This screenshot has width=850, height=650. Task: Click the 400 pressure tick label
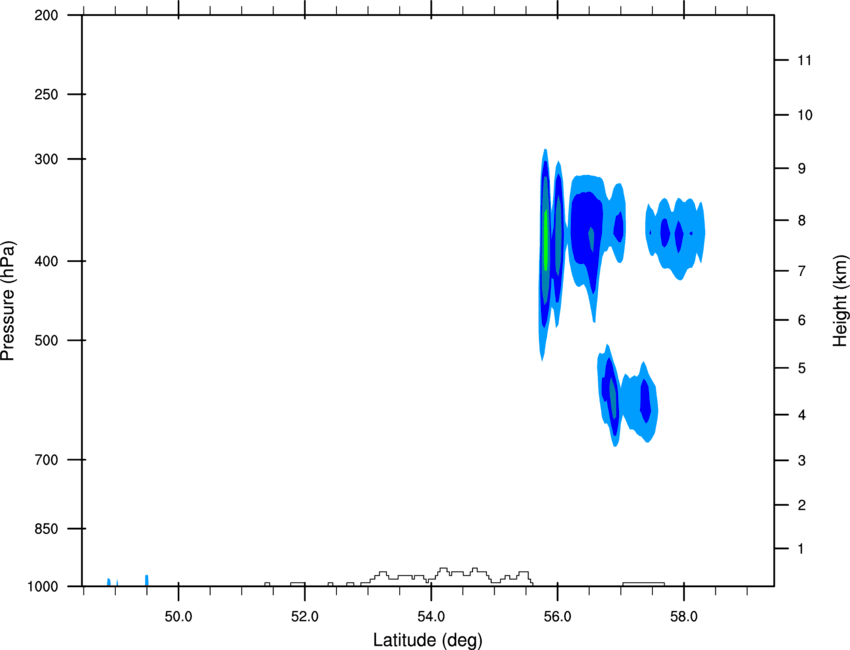coord(47,261)
